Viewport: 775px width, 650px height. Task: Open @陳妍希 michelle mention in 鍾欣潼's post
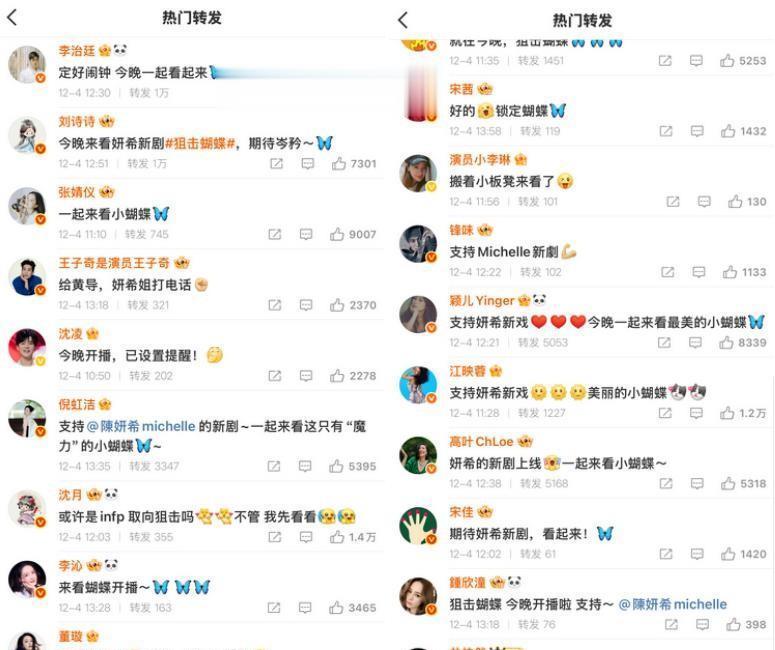pyautogui.click(x=672, y=604)
